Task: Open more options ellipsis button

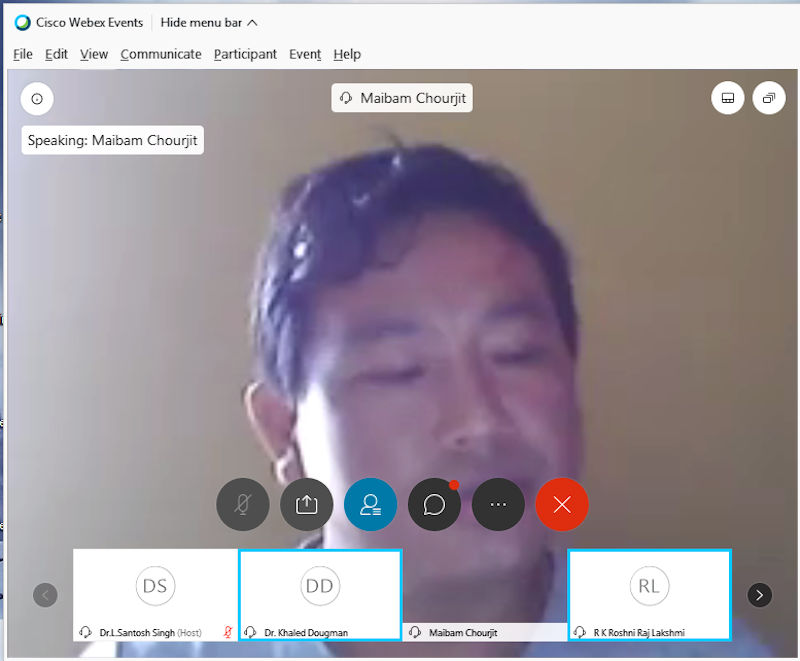Action: pyautogui.click(x=498, y=504)
